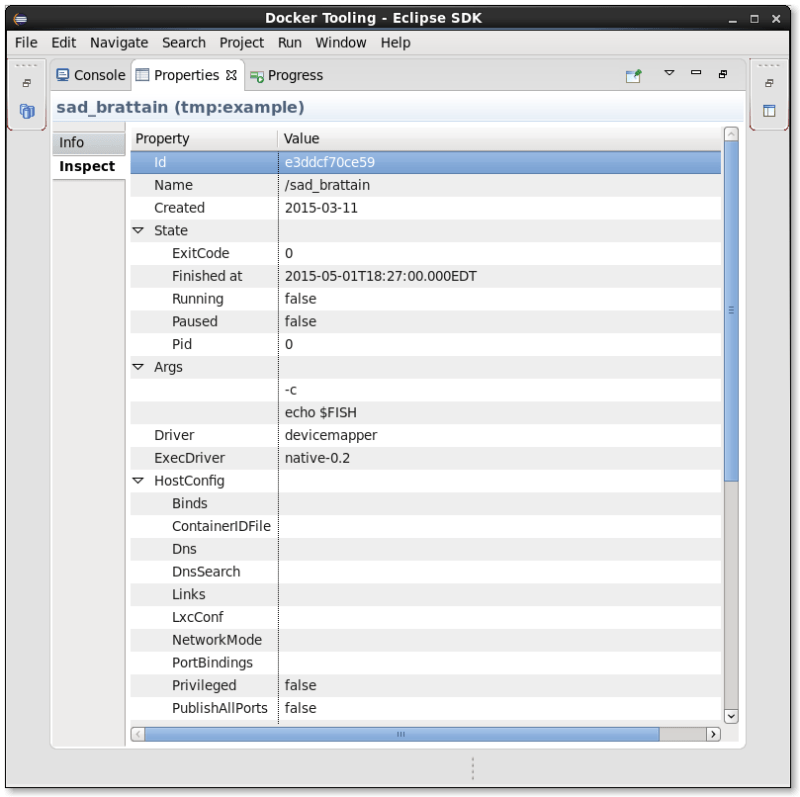This screenshot has height=797, width=800.
Task: Collapse the HostConfig section
Action: coord(138,480)
